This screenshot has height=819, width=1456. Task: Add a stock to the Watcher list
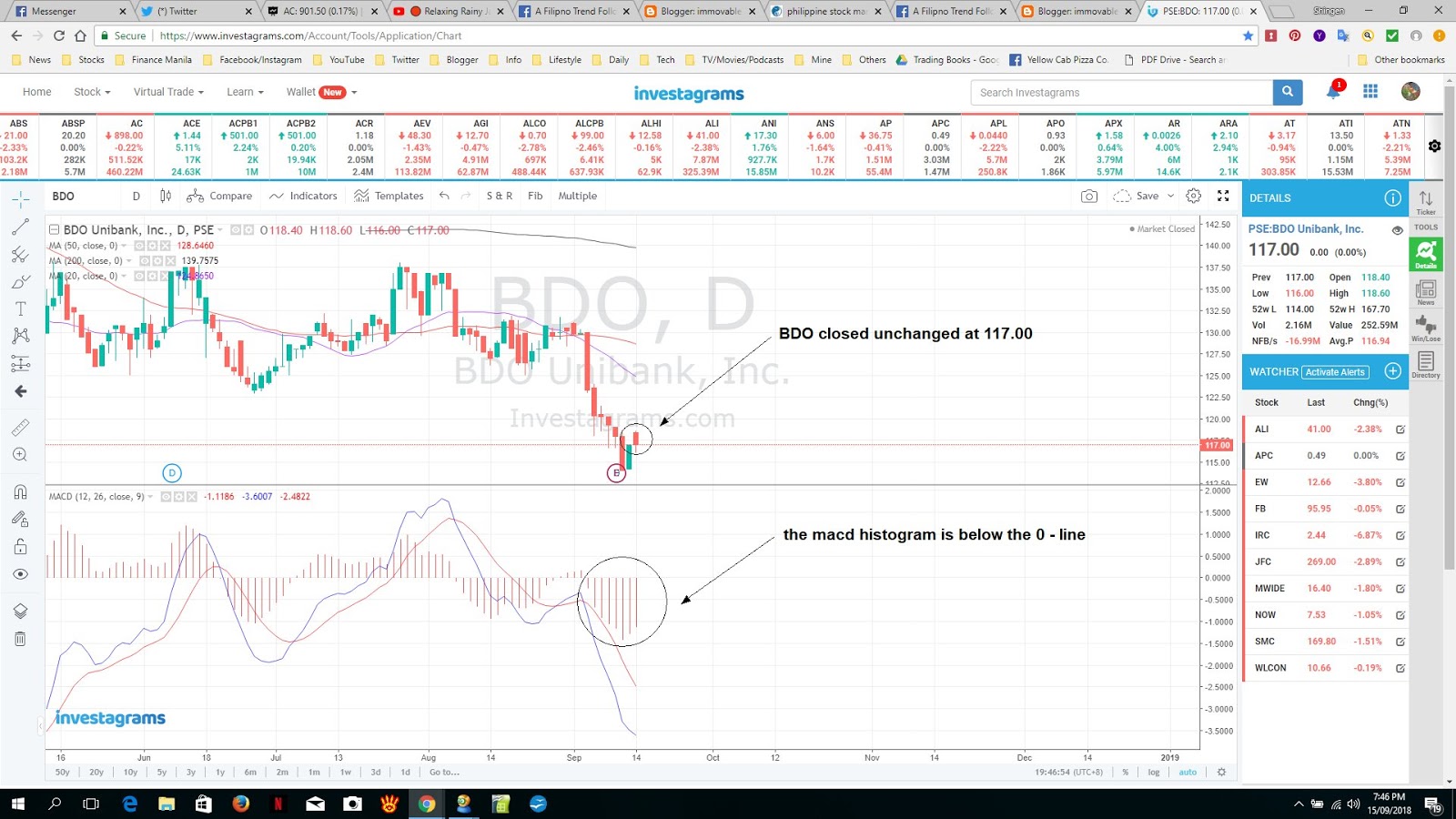1392,371
